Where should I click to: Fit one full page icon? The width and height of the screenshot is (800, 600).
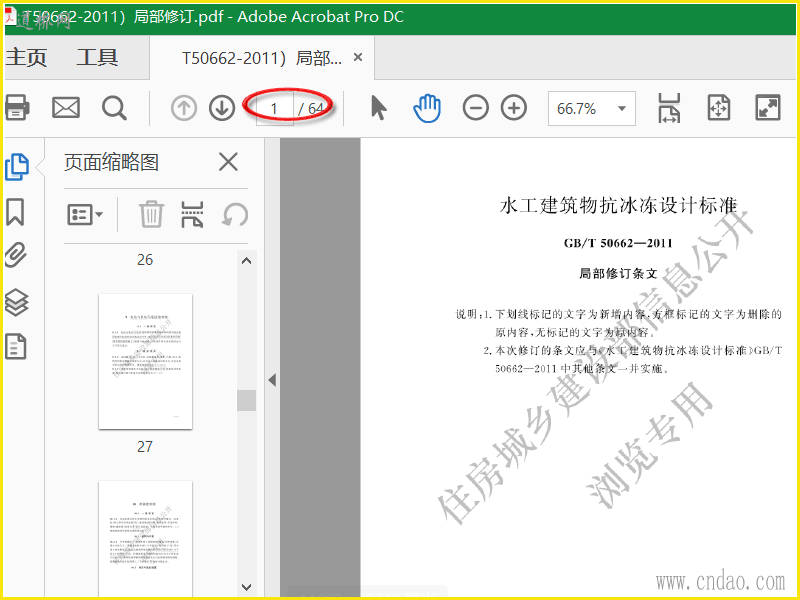pos(718,108)
